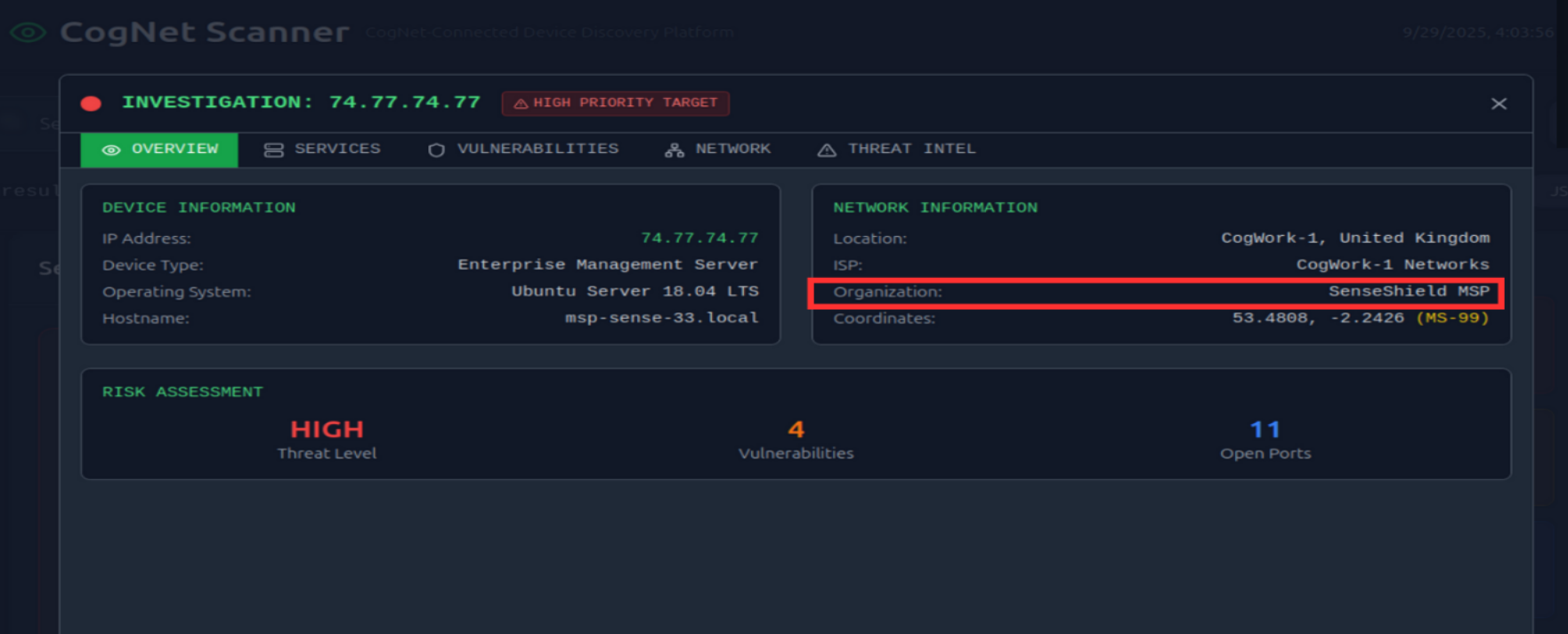The image size is (1568, 634).
Task: Click the red HIGH threat level indicator
Action: click(327, 429)
